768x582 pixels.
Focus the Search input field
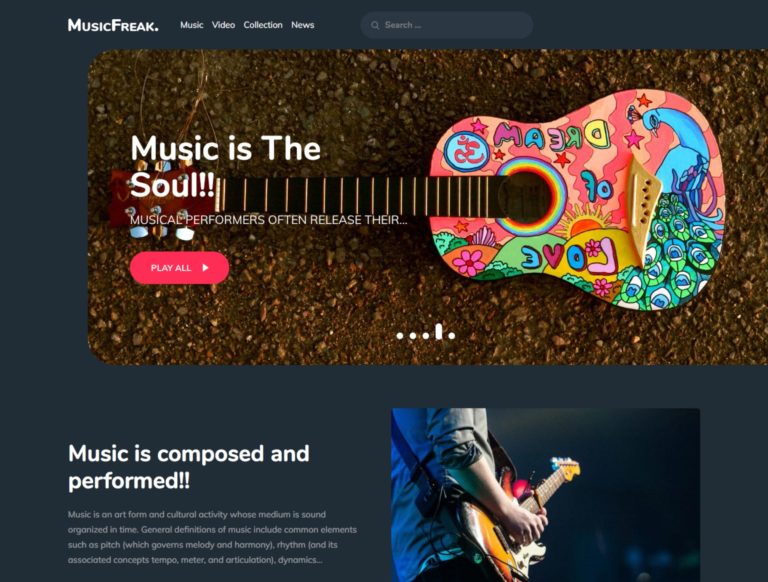click(447, 25)
